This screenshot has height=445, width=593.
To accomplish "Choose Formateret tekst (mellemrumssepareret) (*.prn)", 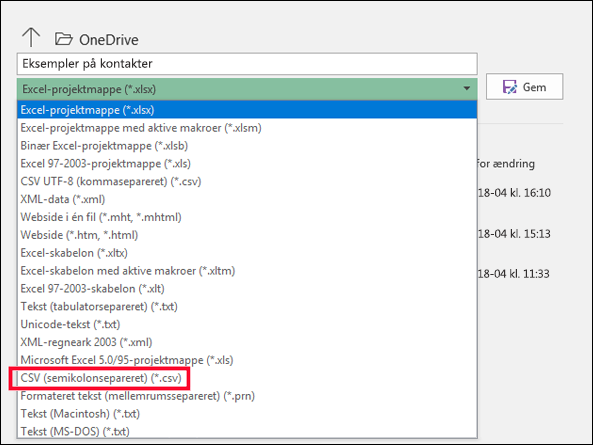I will [247, 396].
